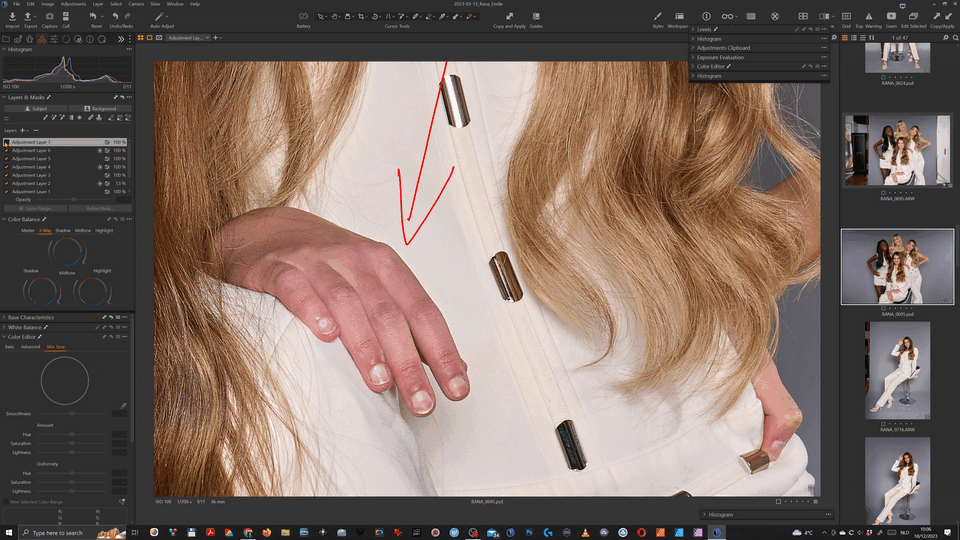Click the Redo arrow button

click(127, 17)
